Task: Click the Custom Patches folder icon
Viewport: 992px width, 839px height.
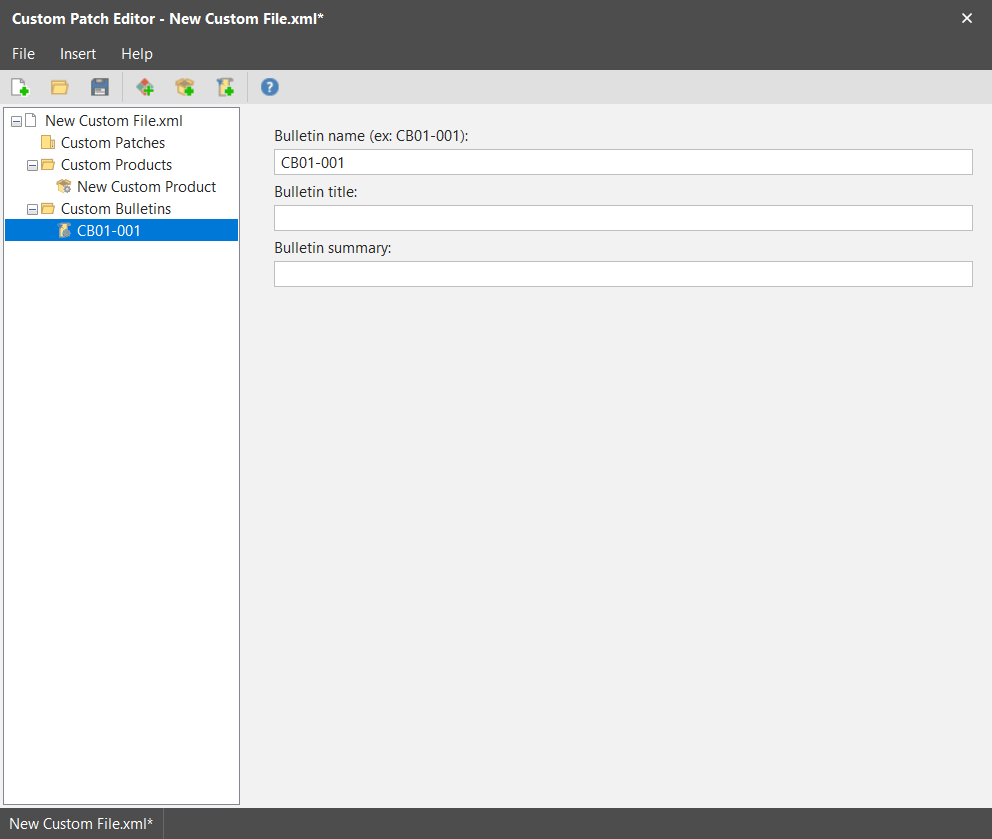Action: (47, 142)
